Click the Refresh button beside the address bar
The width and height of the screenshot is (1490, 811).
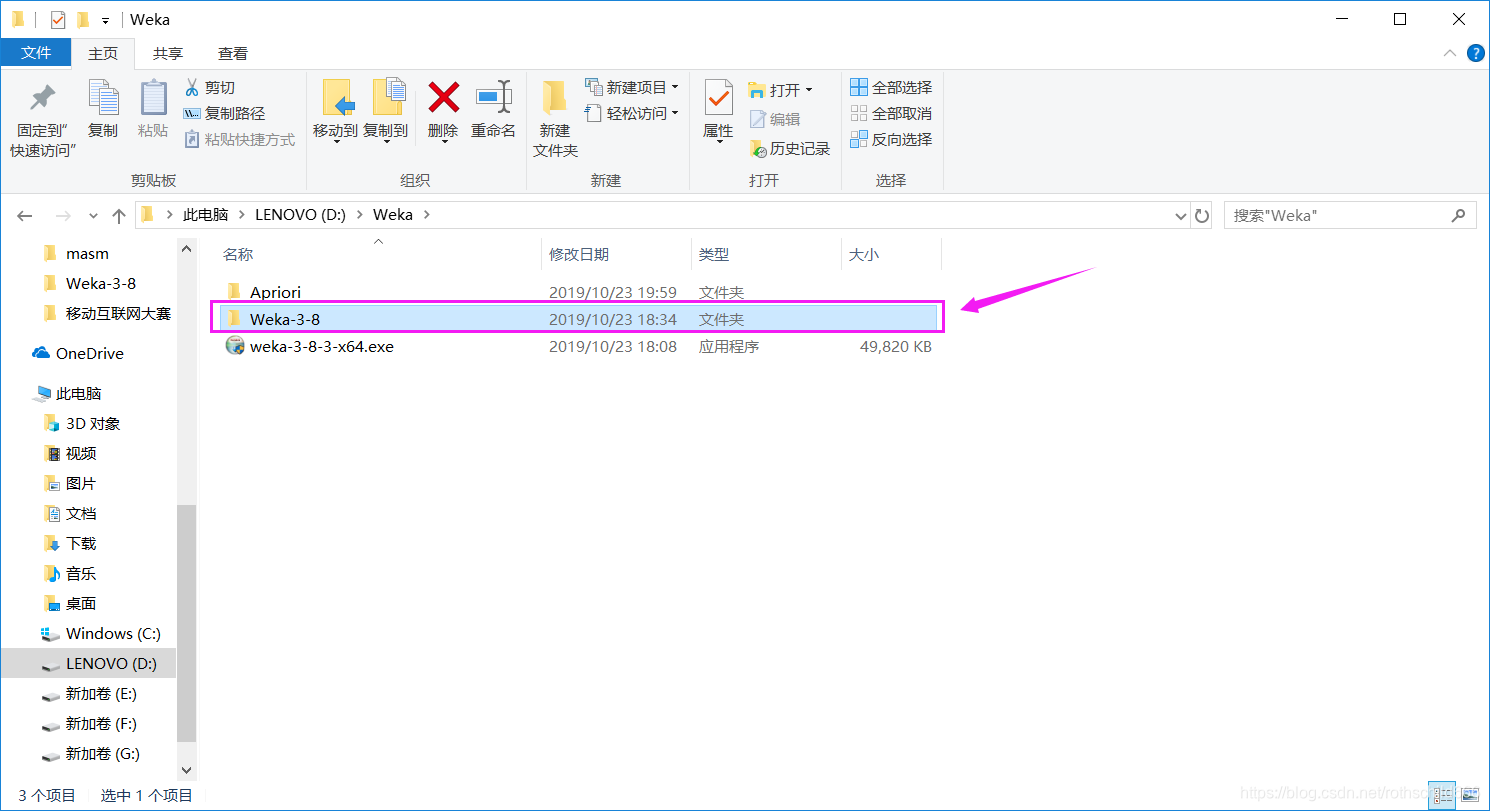click(x=1202, y=215)
